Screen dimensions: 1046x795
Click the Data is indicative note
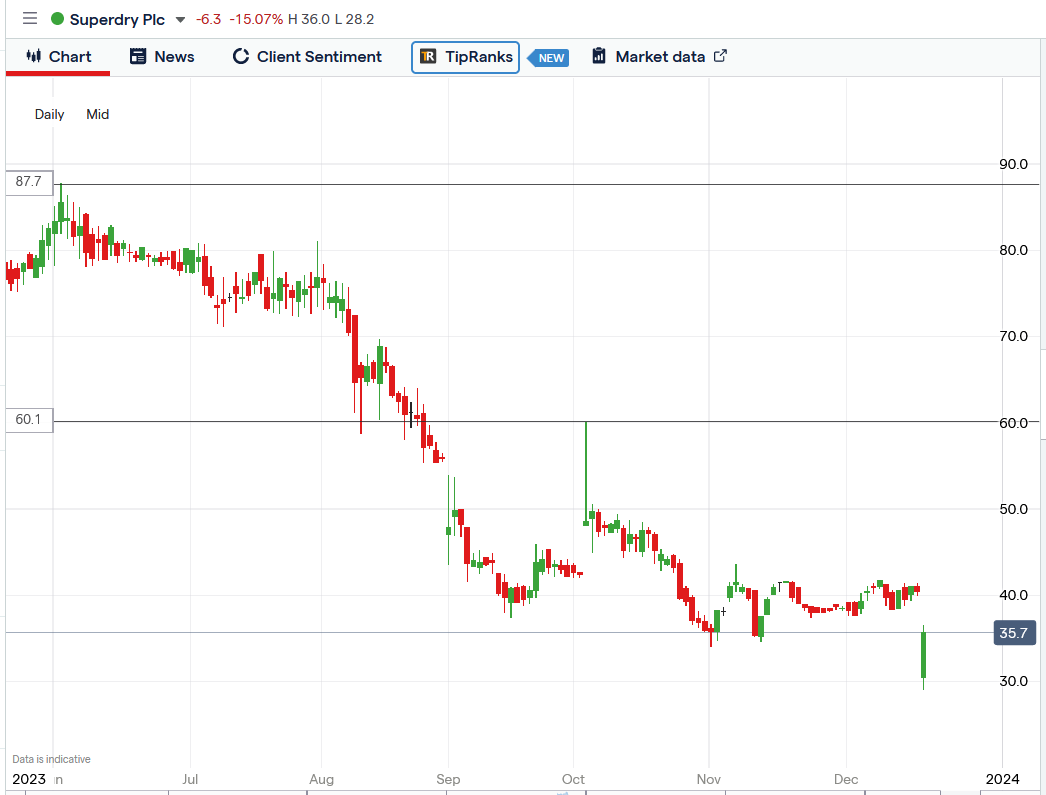coord(51,759)
